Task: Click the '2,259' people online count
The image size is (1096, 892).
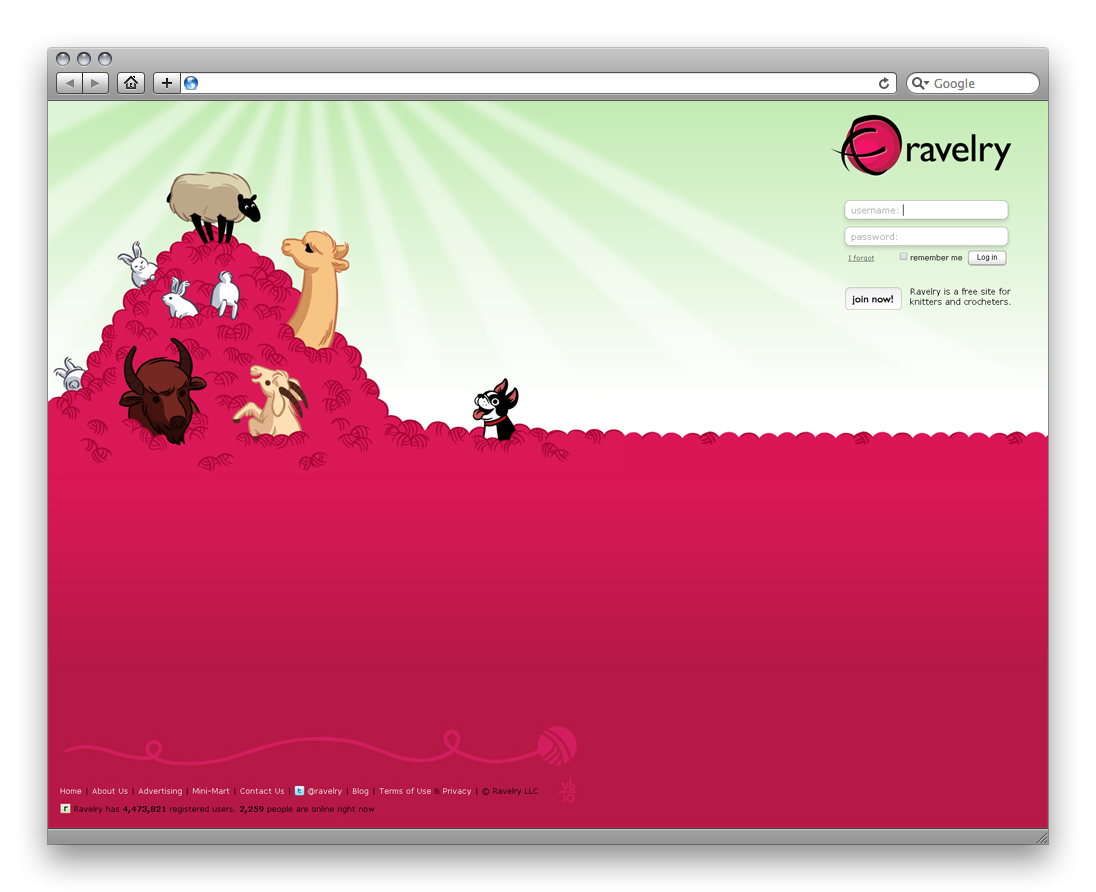Action: [x=252, y=809]
